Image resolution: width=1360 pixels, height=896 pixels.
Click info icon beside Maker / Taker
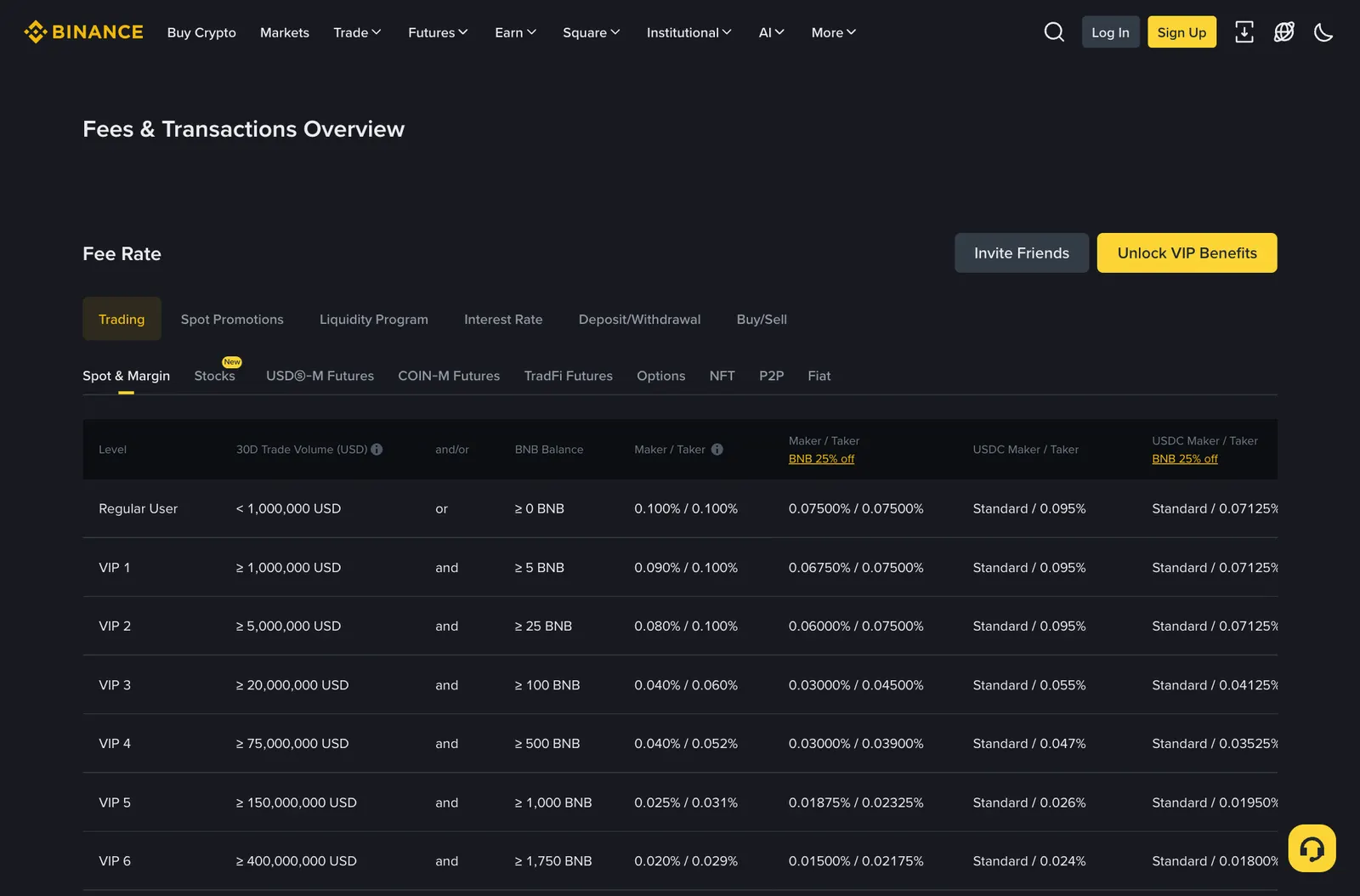point(717,450)
